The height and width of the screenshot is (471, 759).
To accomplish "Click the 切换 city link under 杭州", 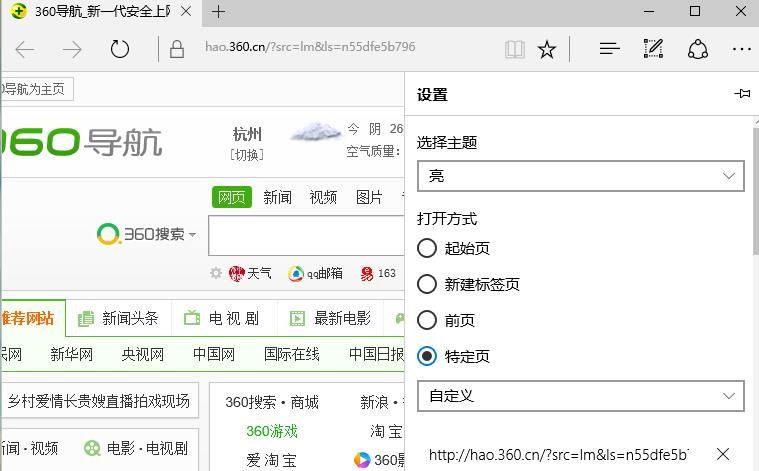I will pyautogui.click(x=247, y=155).
